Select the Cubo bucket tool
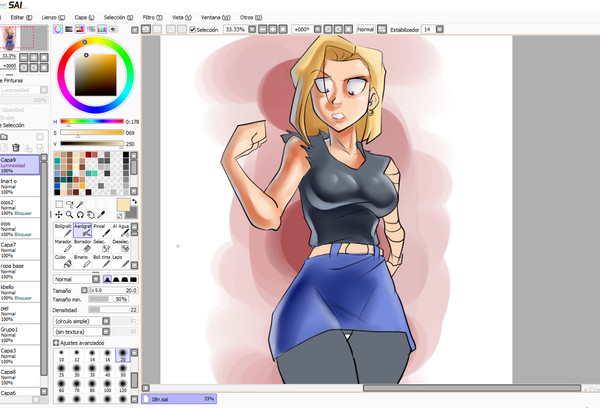 tap(63, 261)
